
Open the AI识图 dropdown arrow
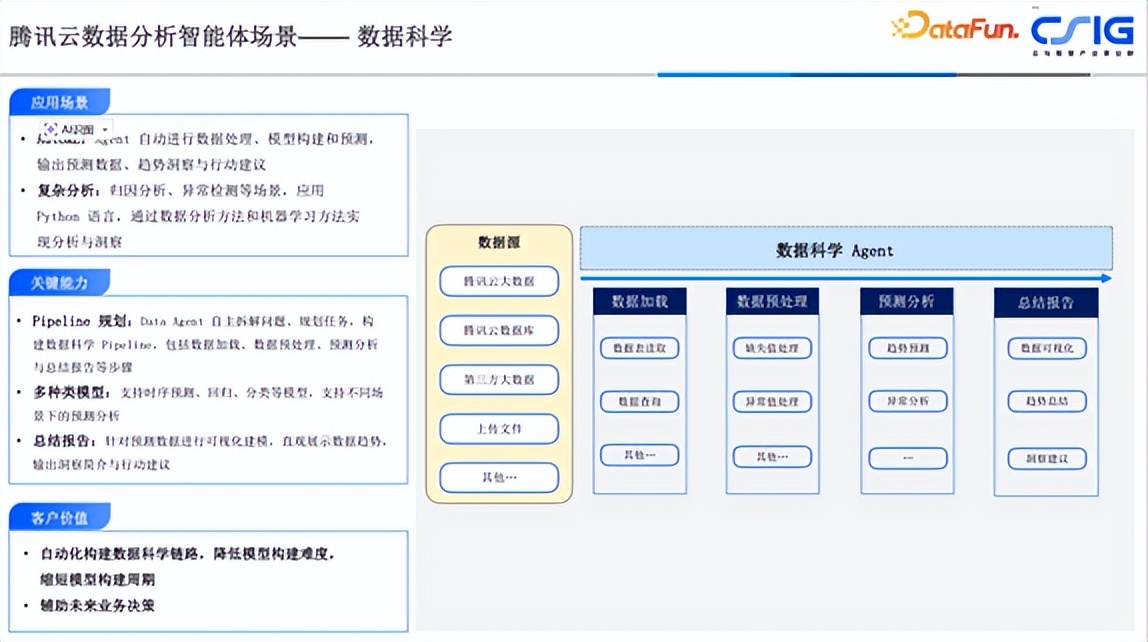[x=105, y=130]
